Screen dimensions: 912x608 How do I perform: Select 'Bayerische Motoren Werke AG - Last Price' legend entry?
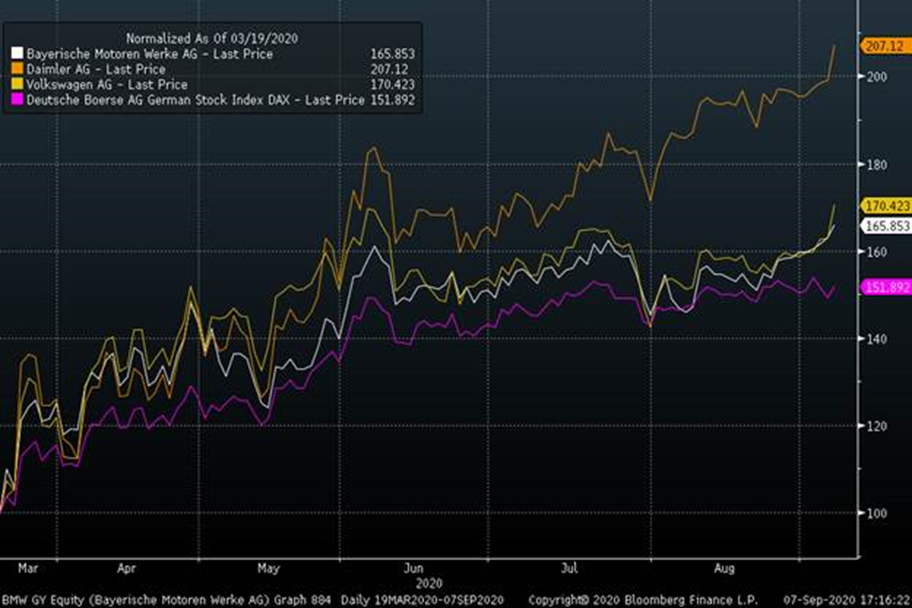(149, 54)
